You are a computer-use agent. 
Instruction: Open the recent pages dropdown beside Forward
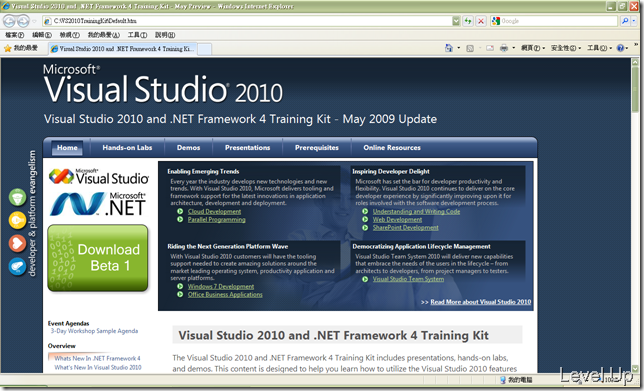pyautogui.click(x=34, y=21)
